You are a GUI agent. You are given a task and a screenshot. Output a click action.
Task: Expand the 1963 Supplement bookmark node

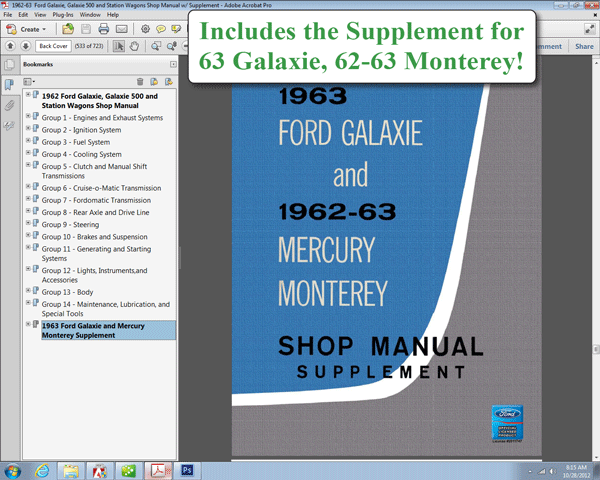tap(28, 324)
